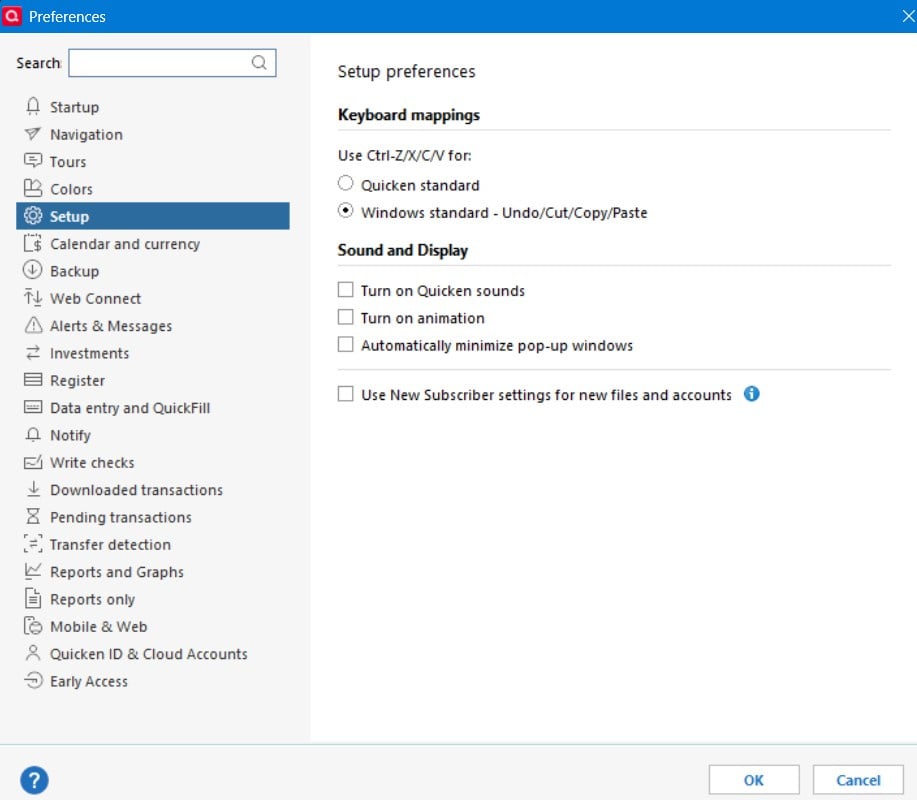Screen dimensions: 917x800
Task: Click the blue info icon beside New Subscriber
Action: tap(751, 394)
